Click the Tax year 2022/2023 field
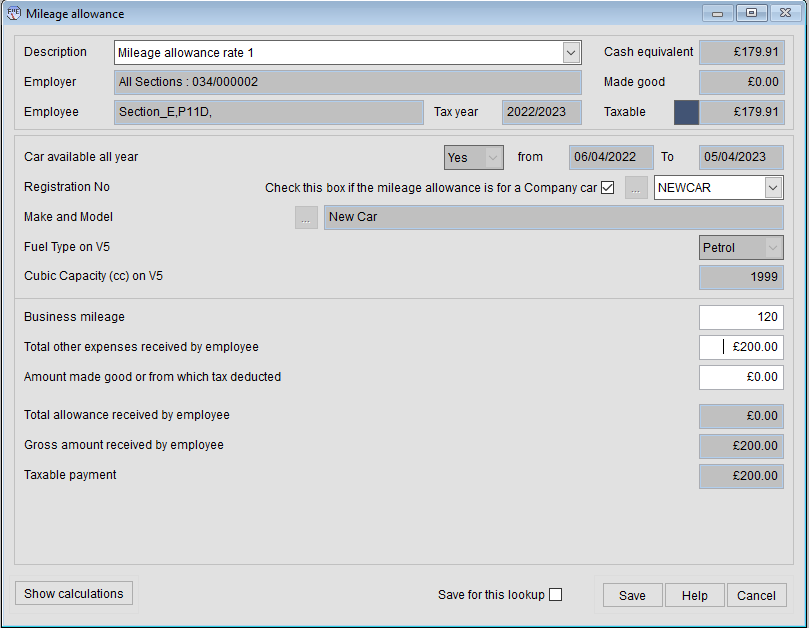 542,112
